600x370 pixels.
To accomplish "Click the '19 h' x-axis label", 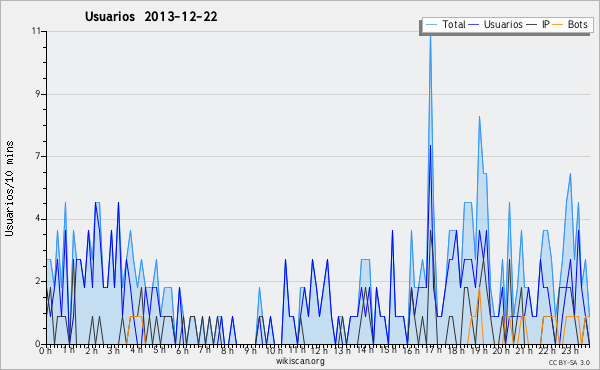I will pyautogui.click(x=478, y=350).
